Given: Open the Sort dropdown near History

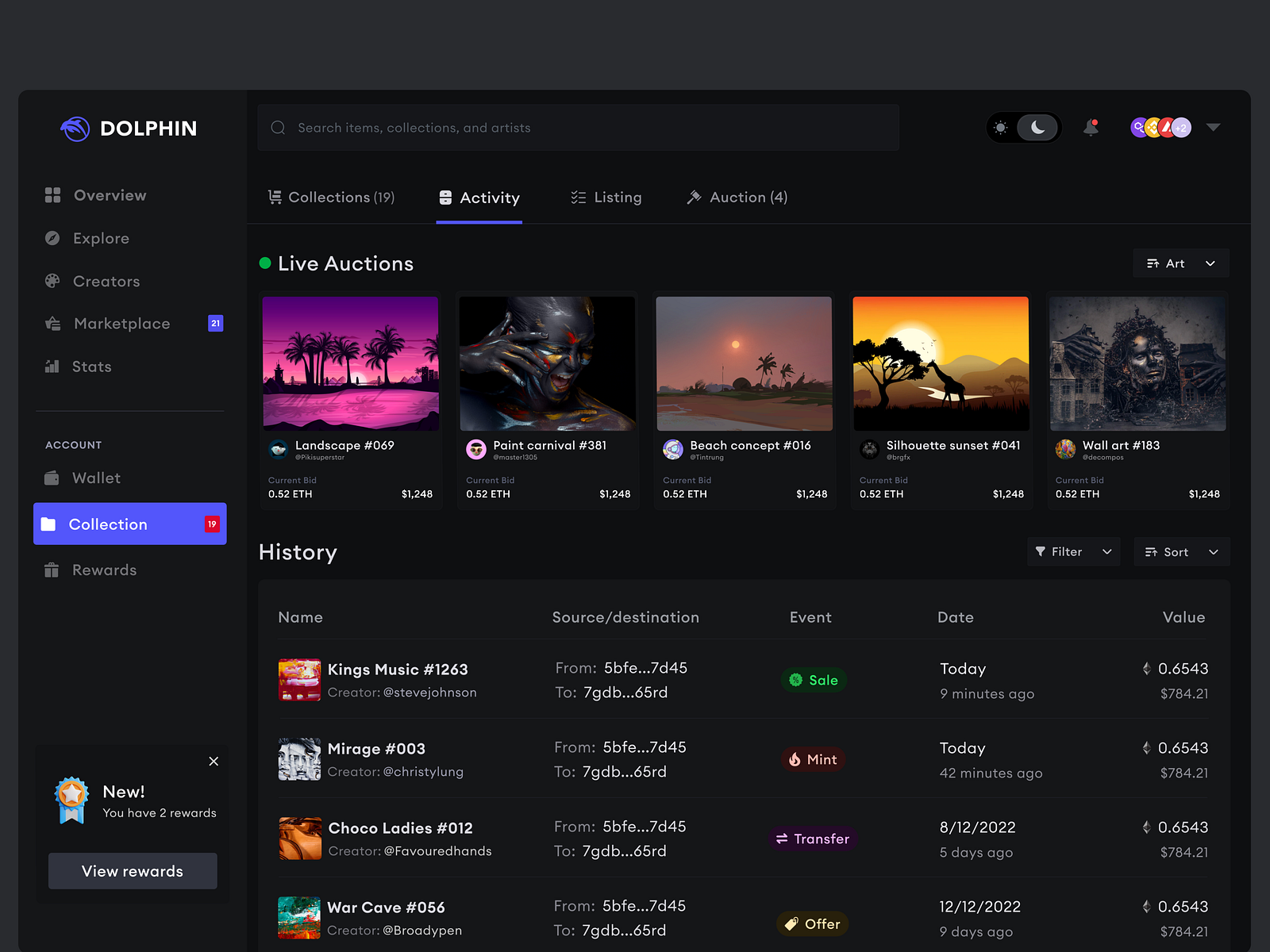Looking at the screenshot, I should coord(1181,551).
